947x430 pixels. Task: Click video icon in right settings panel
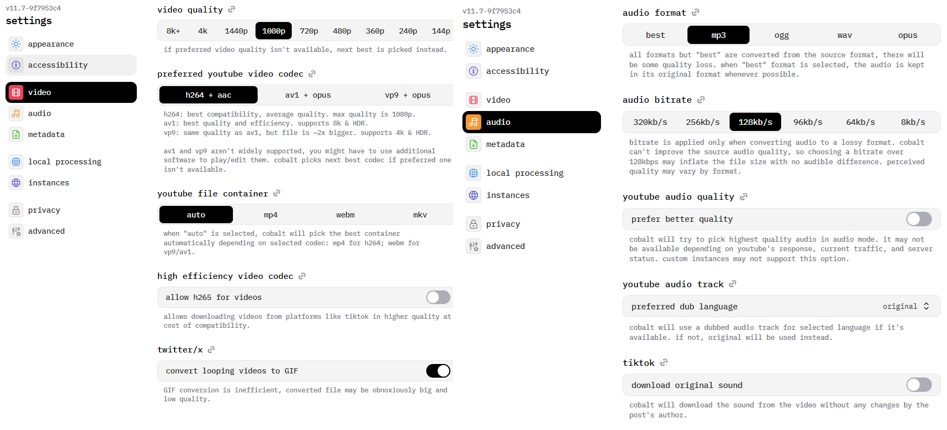(474, 100)
